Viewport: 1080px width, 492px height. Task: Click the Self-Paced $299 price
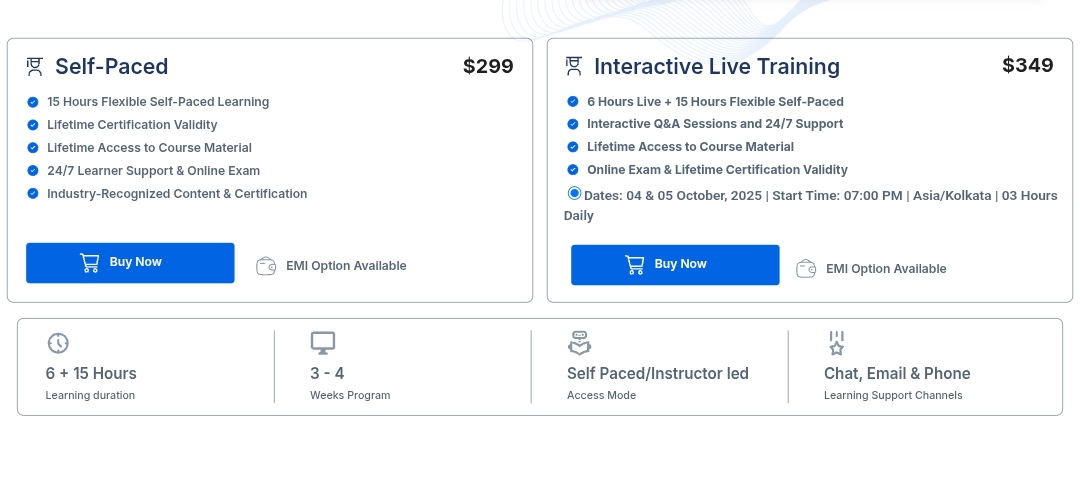pos(488,67)
